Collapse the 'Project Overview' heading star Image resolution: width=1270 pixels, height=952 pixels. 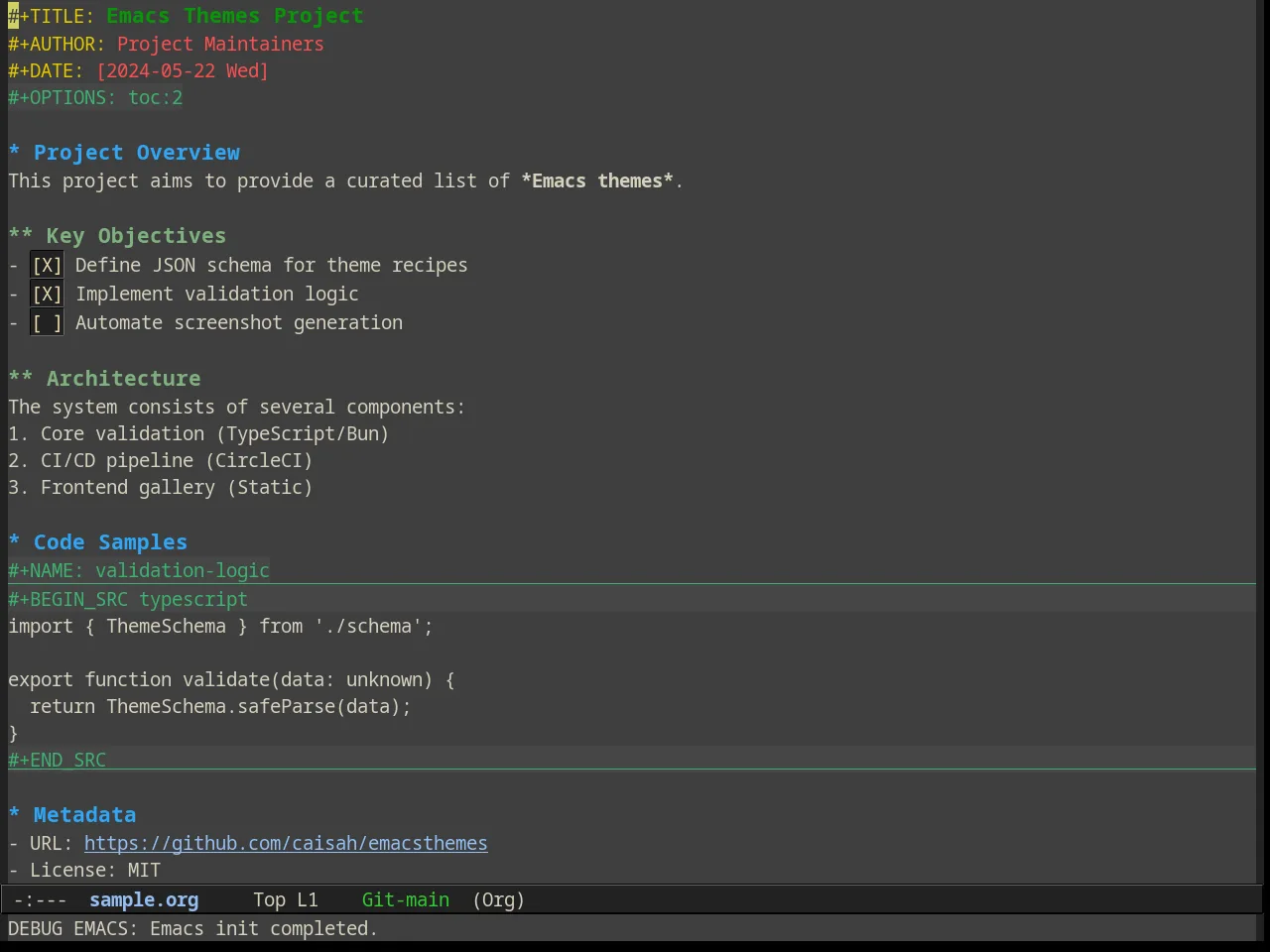coord(15,152)
